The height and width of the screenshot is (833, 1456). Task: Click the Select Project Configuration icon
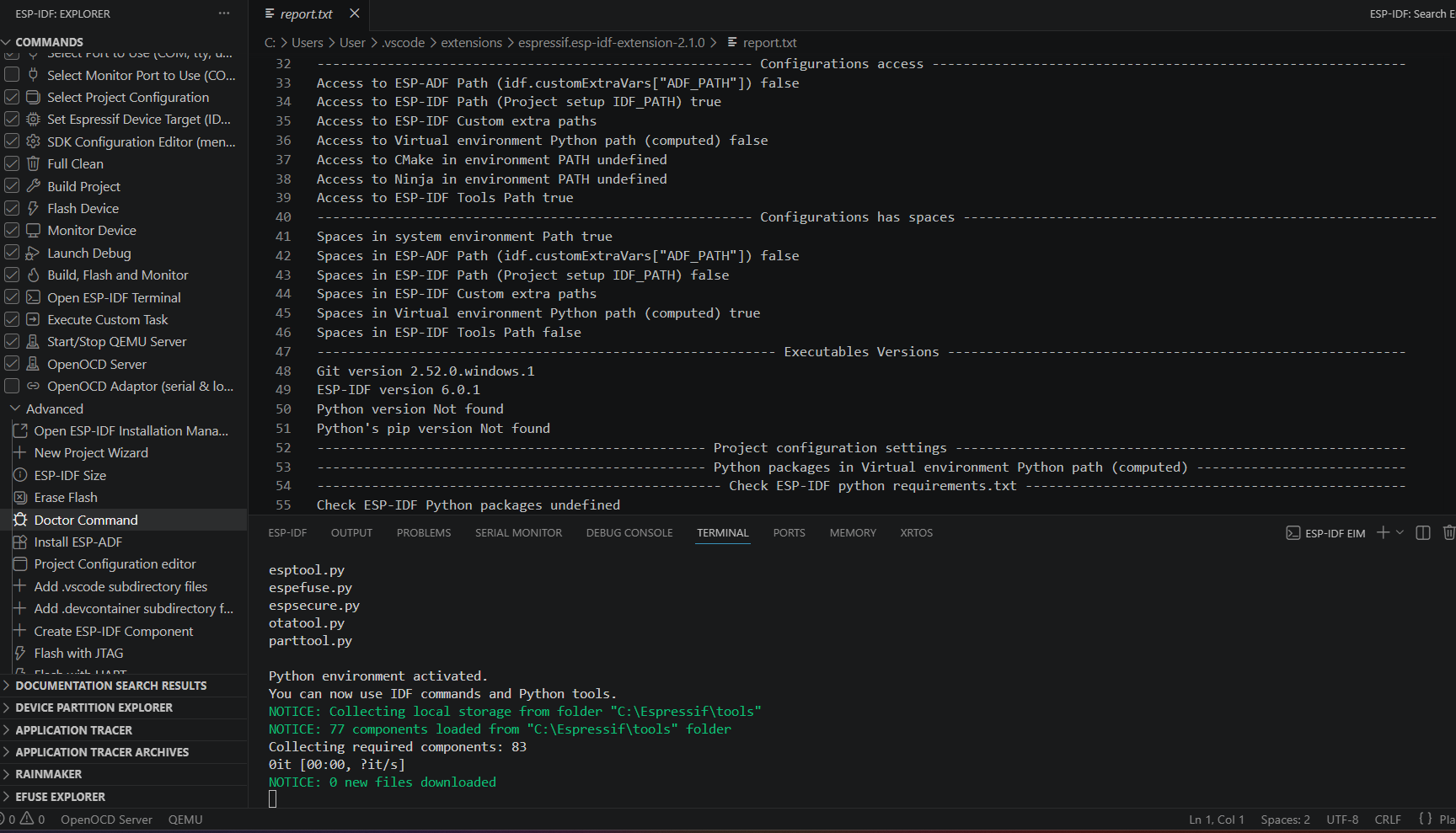33,97
